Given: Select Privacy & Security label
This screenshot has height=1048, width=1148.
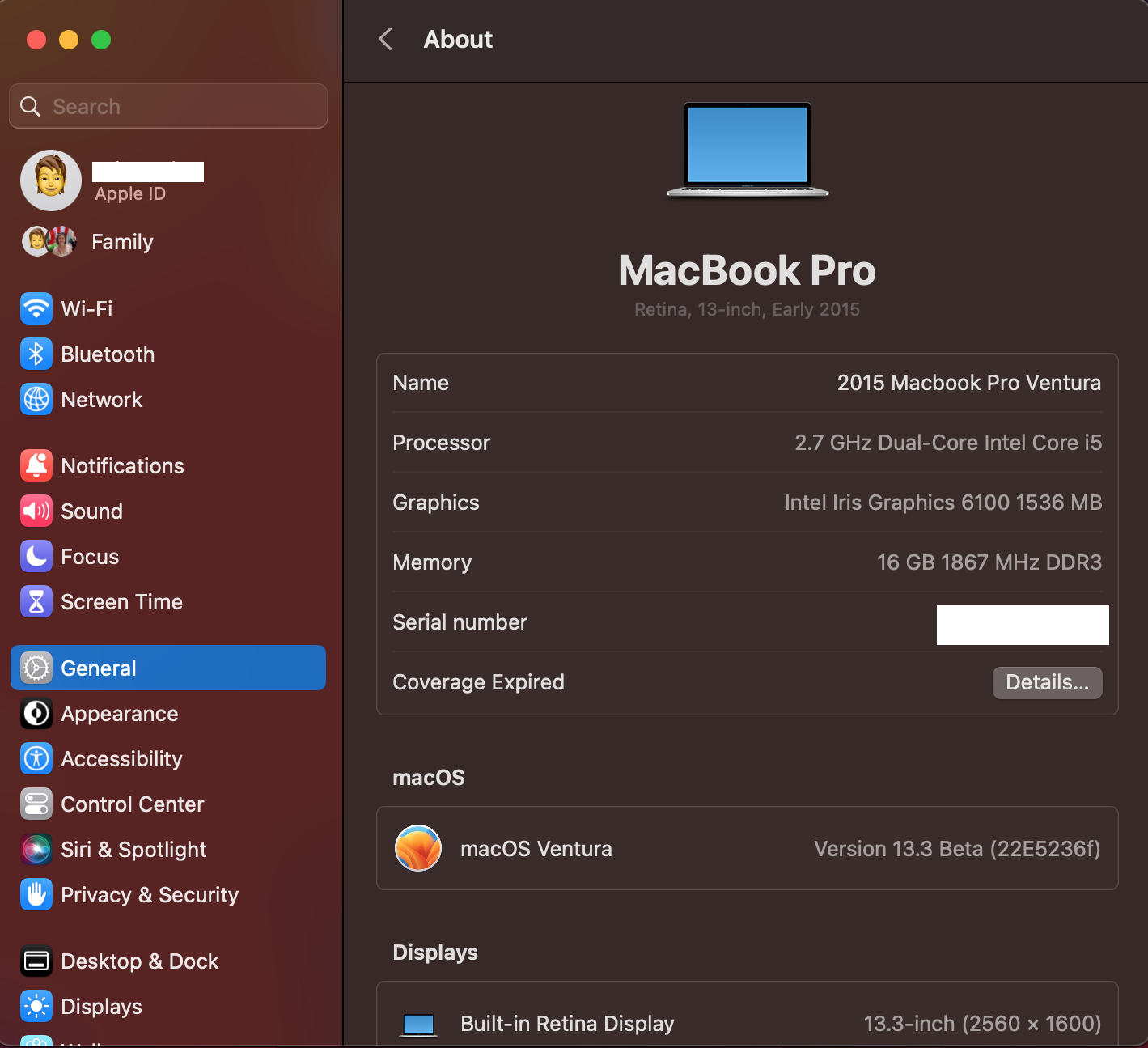Looking at the screenshot, I should (150, 894).
